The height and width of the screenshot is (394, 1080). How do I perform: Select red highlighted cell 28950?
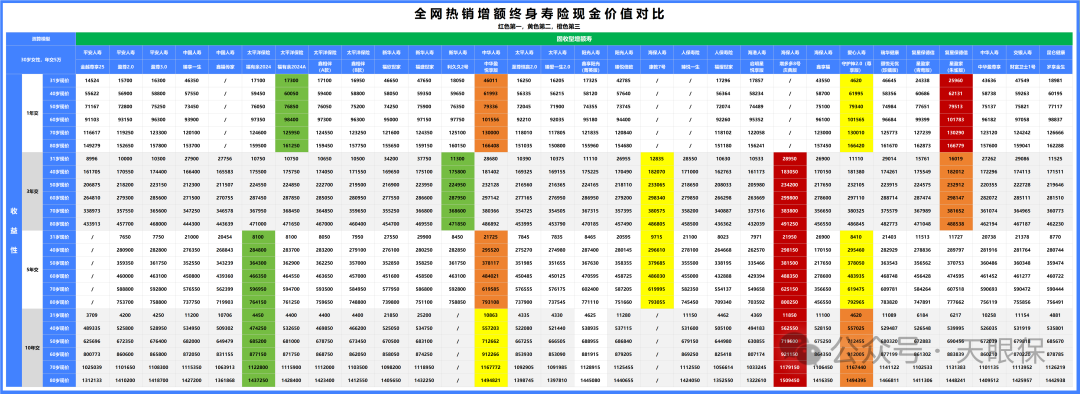[791, 158]
